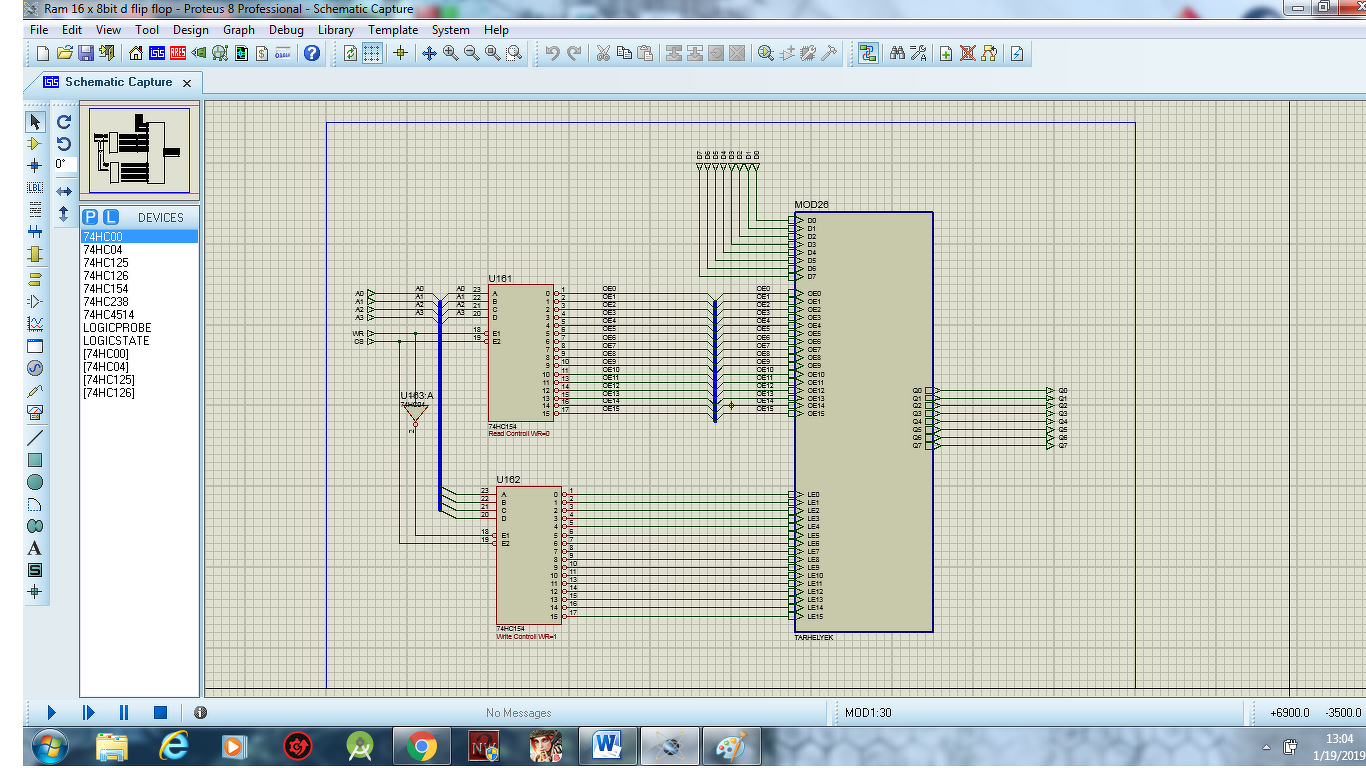This screenshot has width=1366, height=768.
Task: Select the Generator Mode sine wave tool
Action: pyautogui.click(x=35, y=368)
